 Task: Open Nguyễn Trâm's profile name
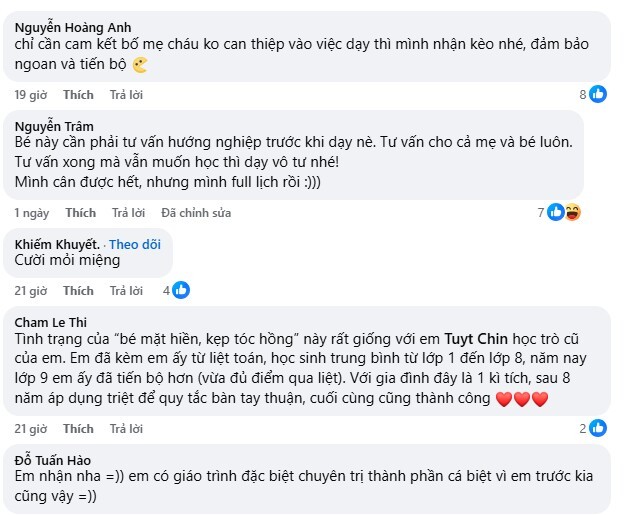[x=55, y=126]
